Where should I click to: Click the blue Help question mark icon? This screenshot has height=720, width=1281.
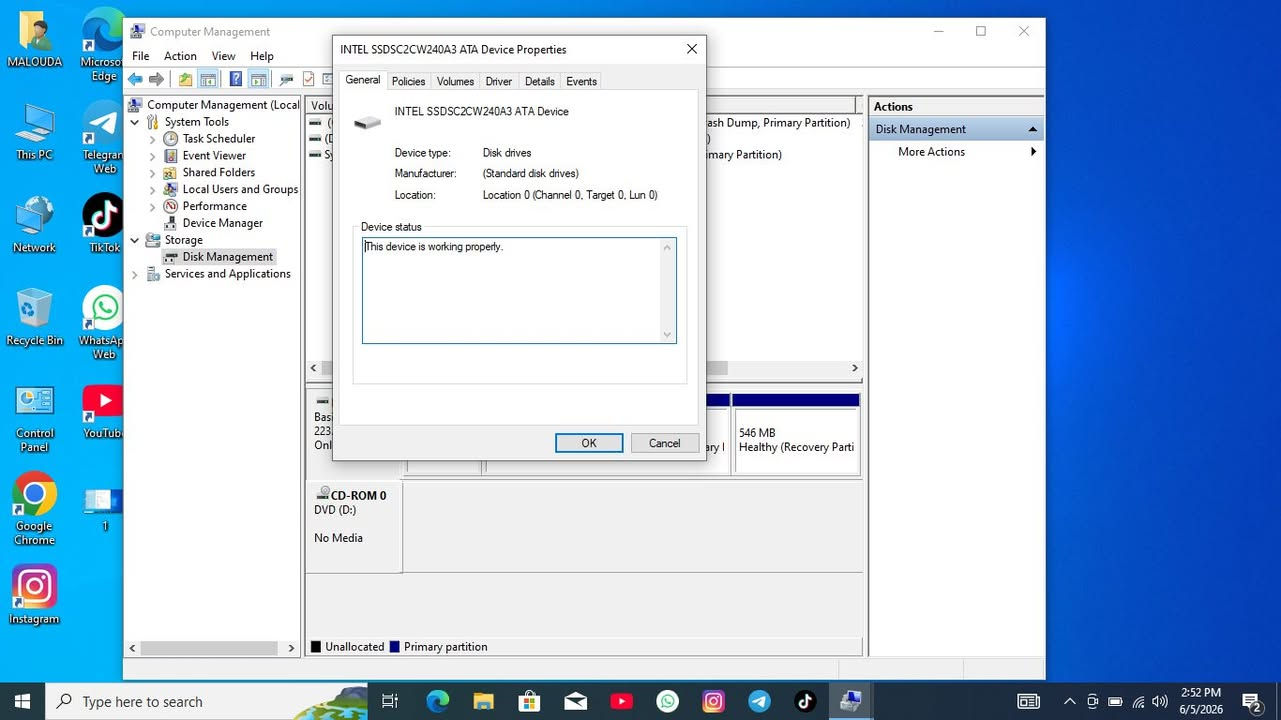coord(236,80)
